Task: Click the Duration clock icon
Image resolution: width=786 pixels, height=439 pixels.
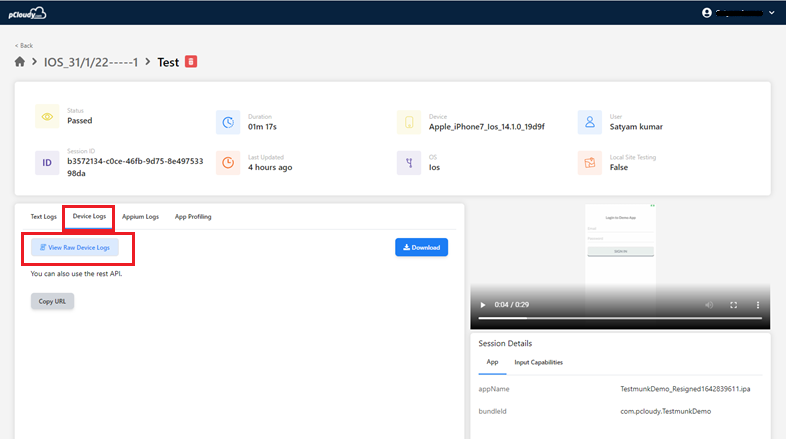Action: click(228, 122)
